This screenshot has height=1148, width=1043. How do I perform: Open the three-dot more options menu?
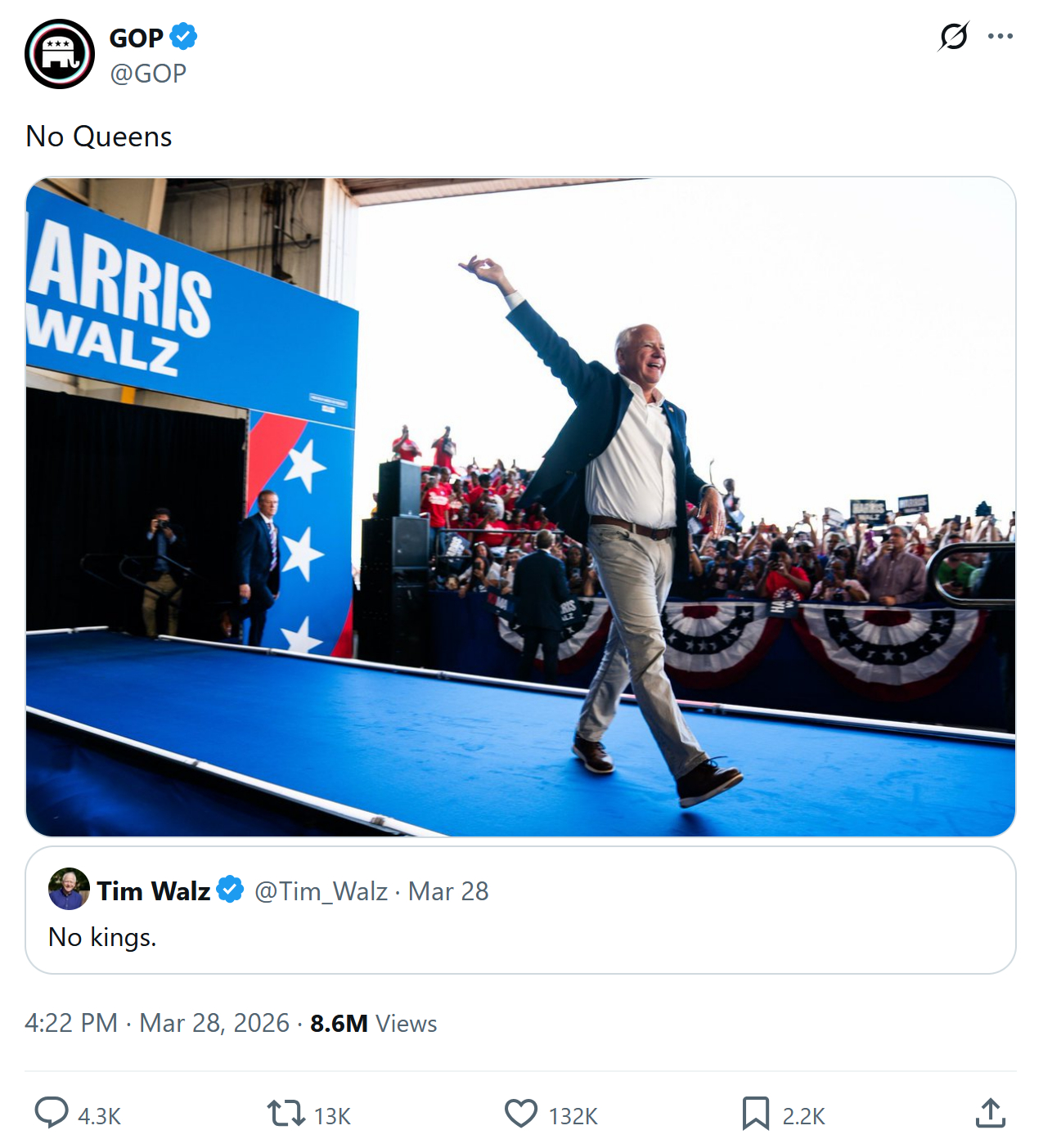pos(1000,37)
